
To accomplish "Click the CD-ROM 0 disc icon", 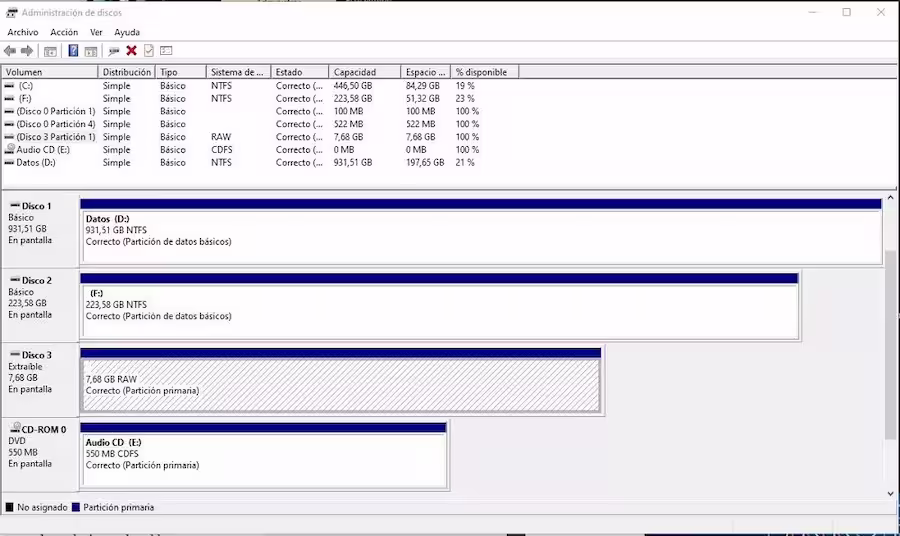I will point(15,428).
